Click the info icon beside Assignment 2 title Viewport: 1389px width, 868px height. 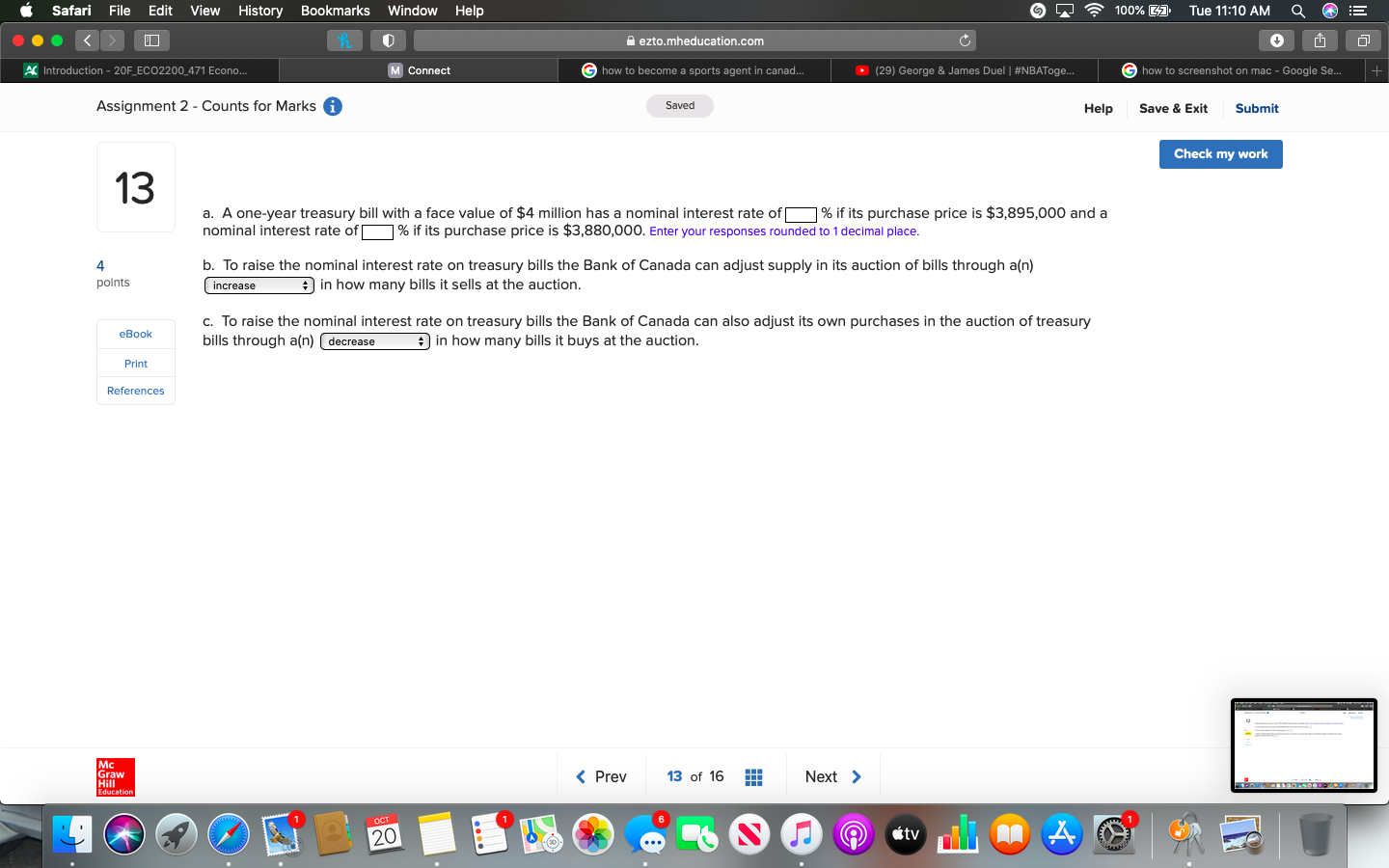coord(333,106)
